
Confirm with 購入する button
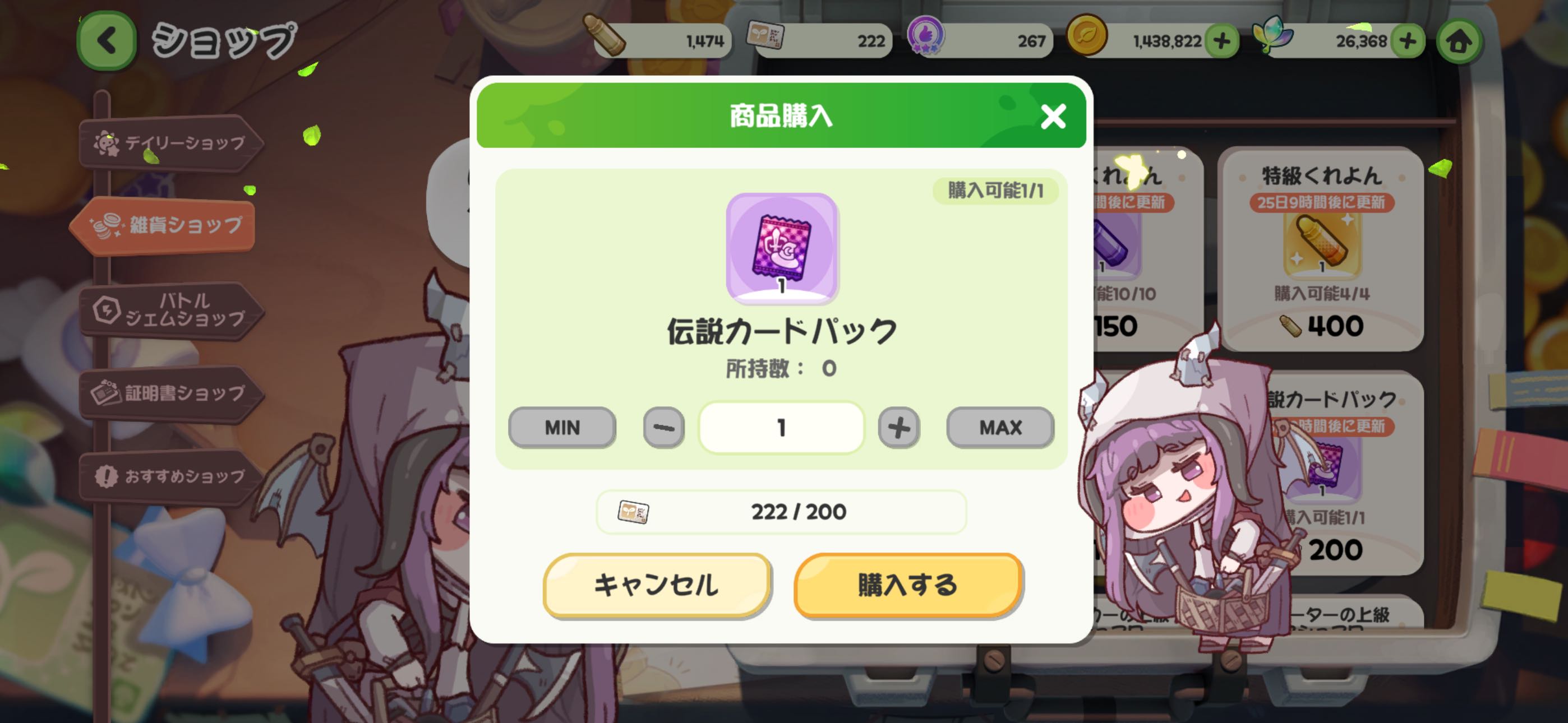tap(907, 585)
